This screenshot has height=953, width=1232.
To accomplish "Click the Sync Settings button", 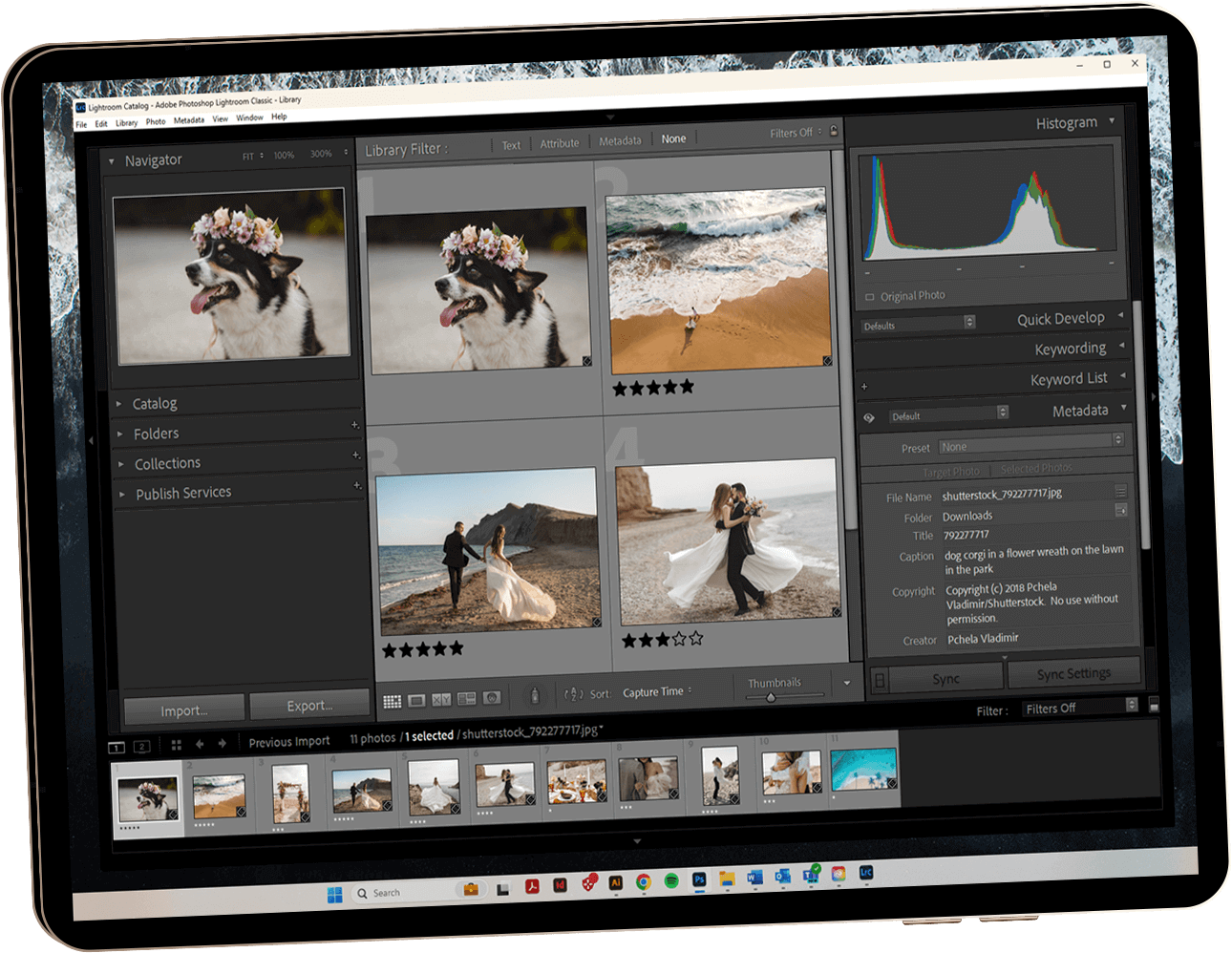I will tap(1073, 673).
